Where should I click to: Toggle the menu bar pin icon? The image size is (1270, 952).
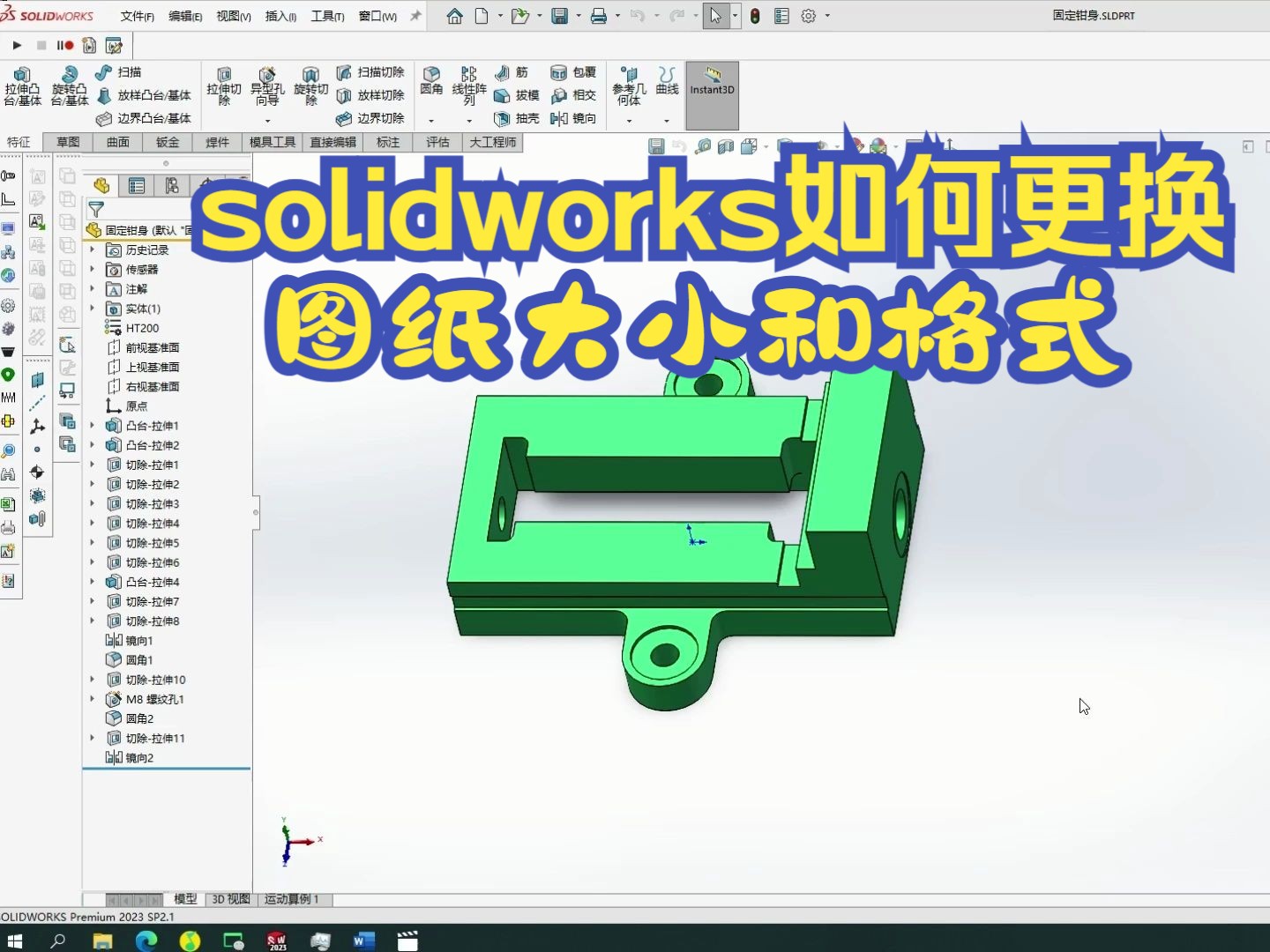415,16
